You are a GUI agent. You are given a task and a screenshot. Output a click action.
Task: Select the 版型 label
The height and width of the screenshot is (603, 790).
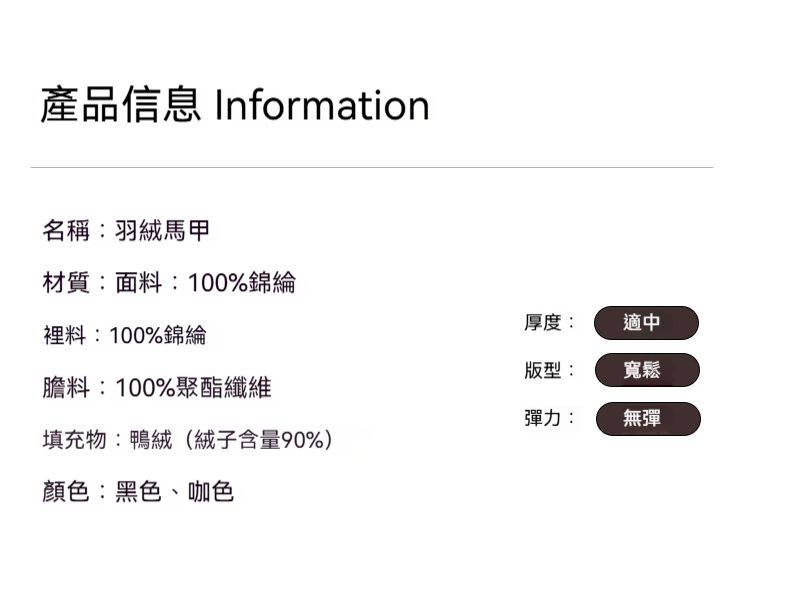pos(545,370)
